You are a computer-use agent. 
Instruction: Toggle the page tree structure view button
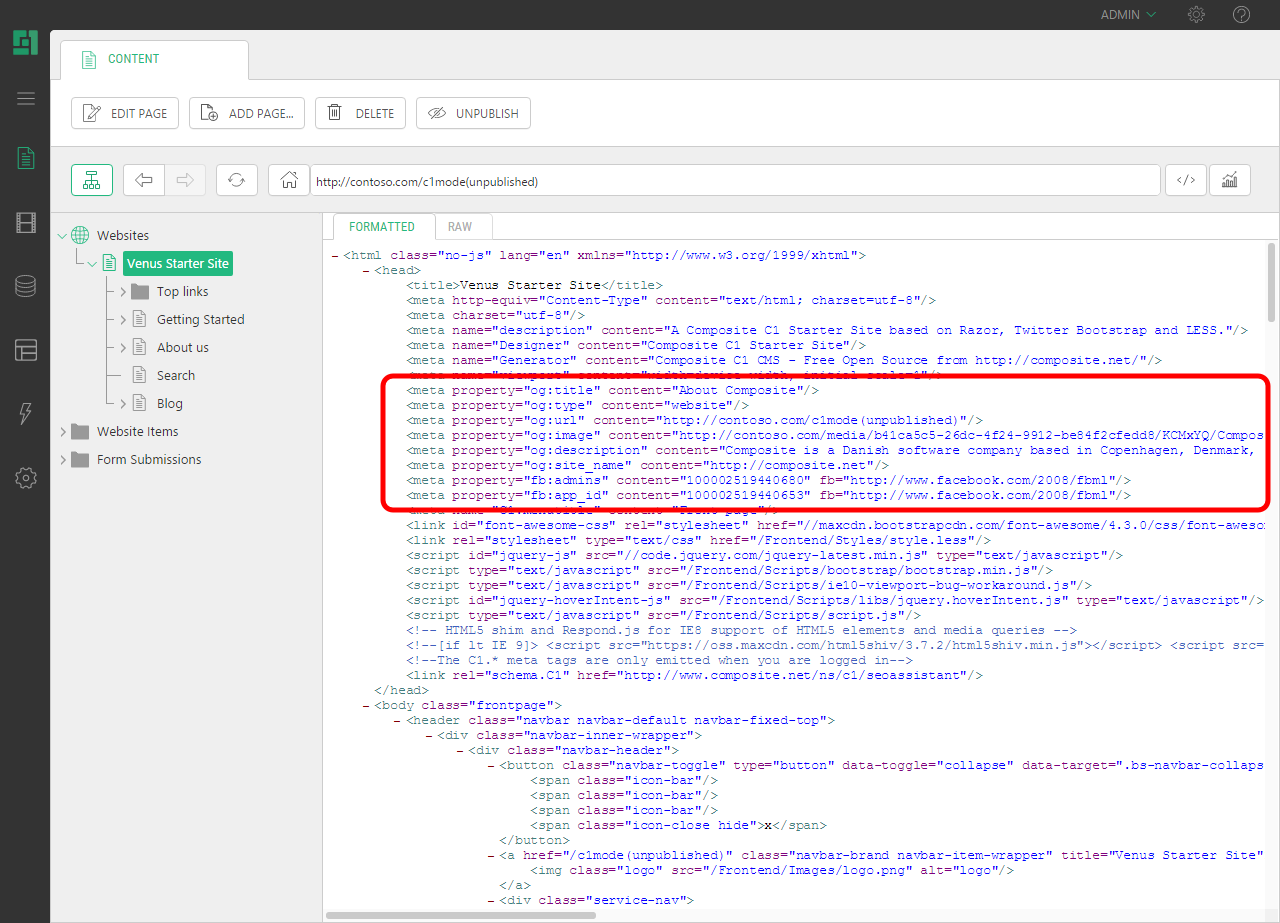(92, 180)
